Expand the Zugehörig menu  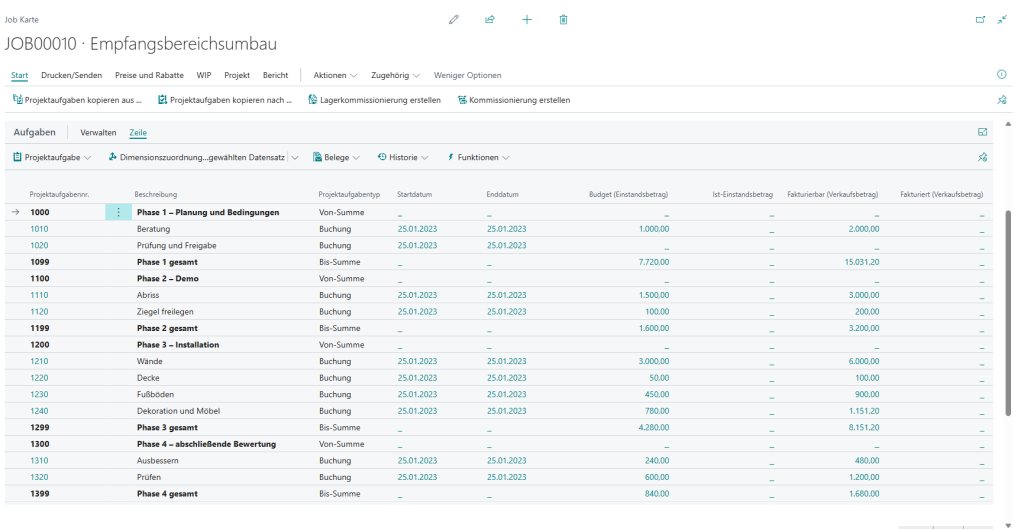tap(395, 75)
